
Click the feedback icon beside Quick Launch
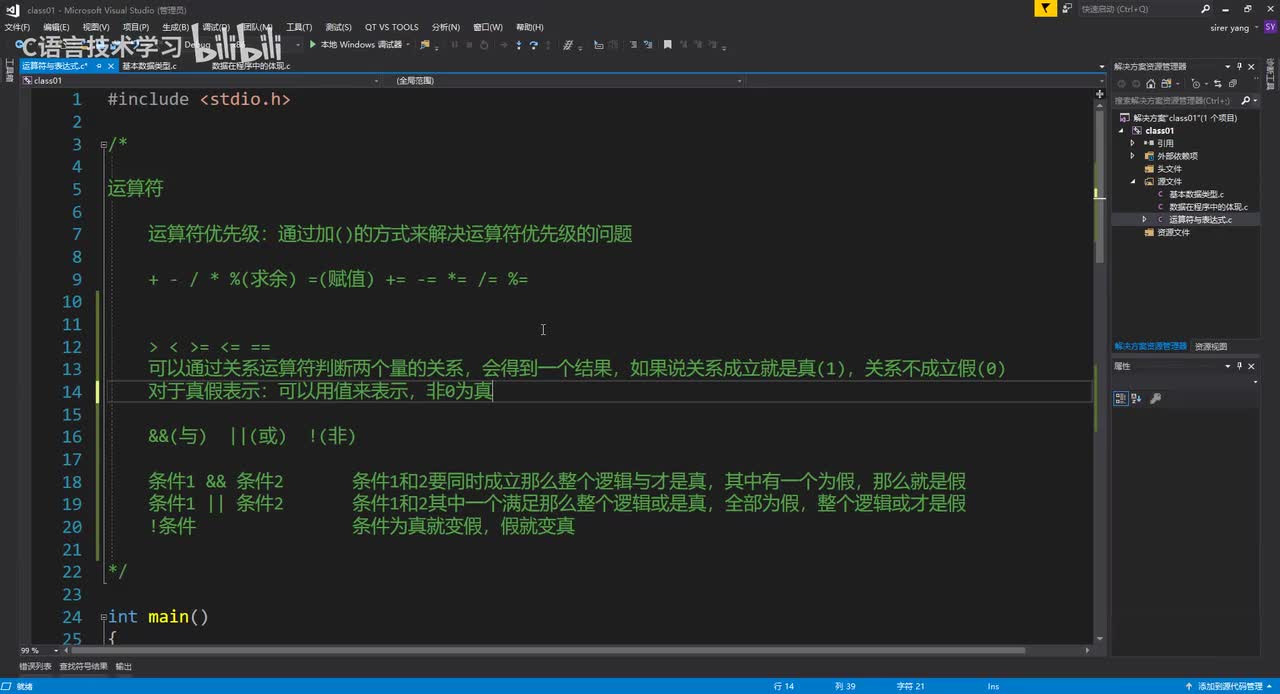1067,9
